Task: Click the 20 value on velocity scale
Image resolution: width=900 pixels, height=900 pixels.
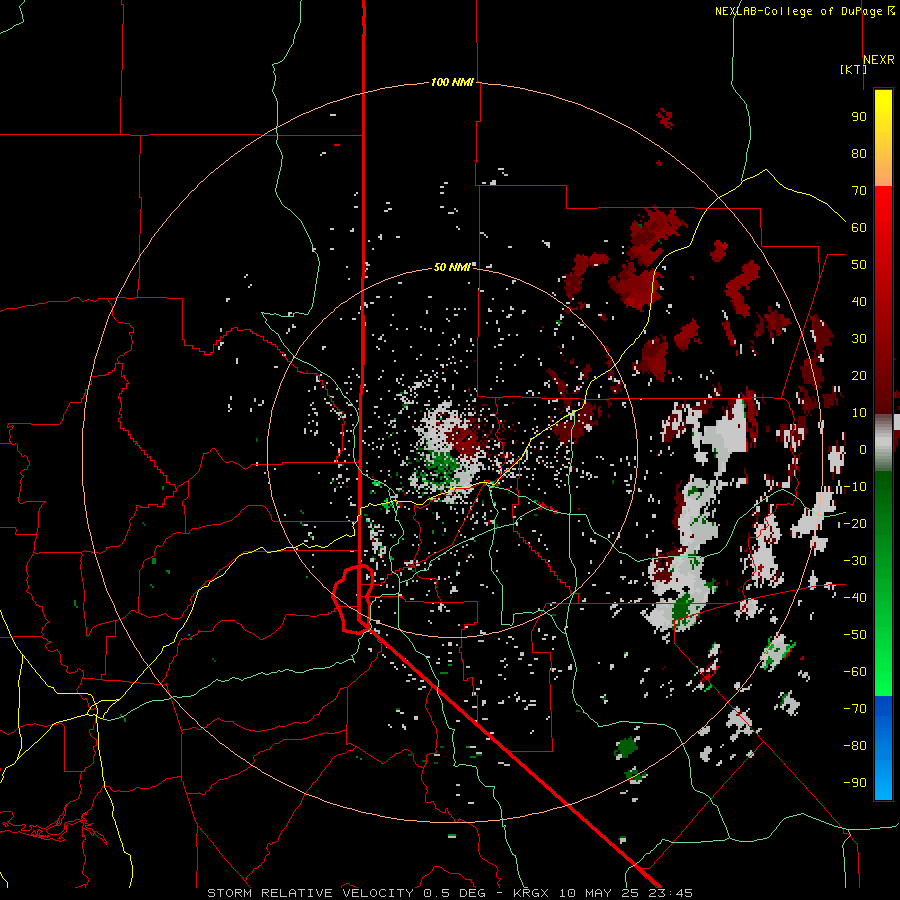Action: pos(859,376)
